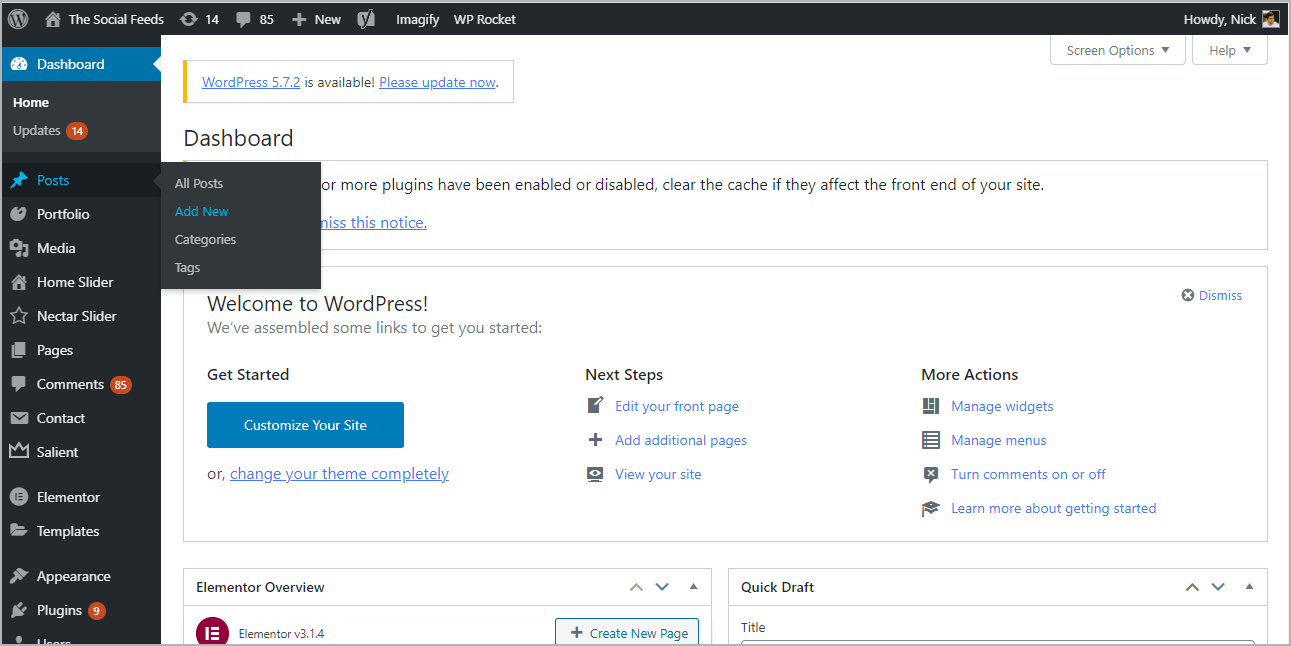Click the Elementor icon in sidebar

19,497
